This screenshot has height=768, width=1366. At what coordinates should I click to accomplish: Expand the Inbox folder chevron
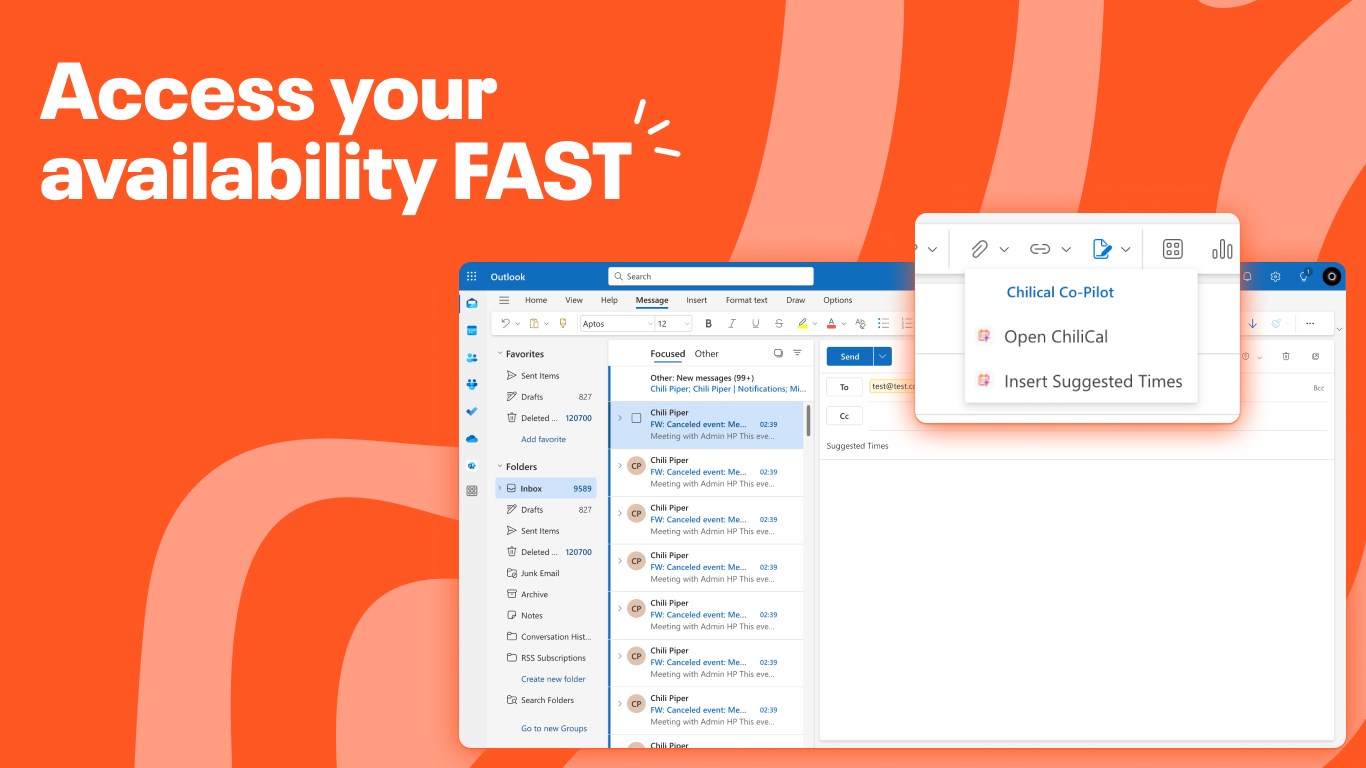500,488
